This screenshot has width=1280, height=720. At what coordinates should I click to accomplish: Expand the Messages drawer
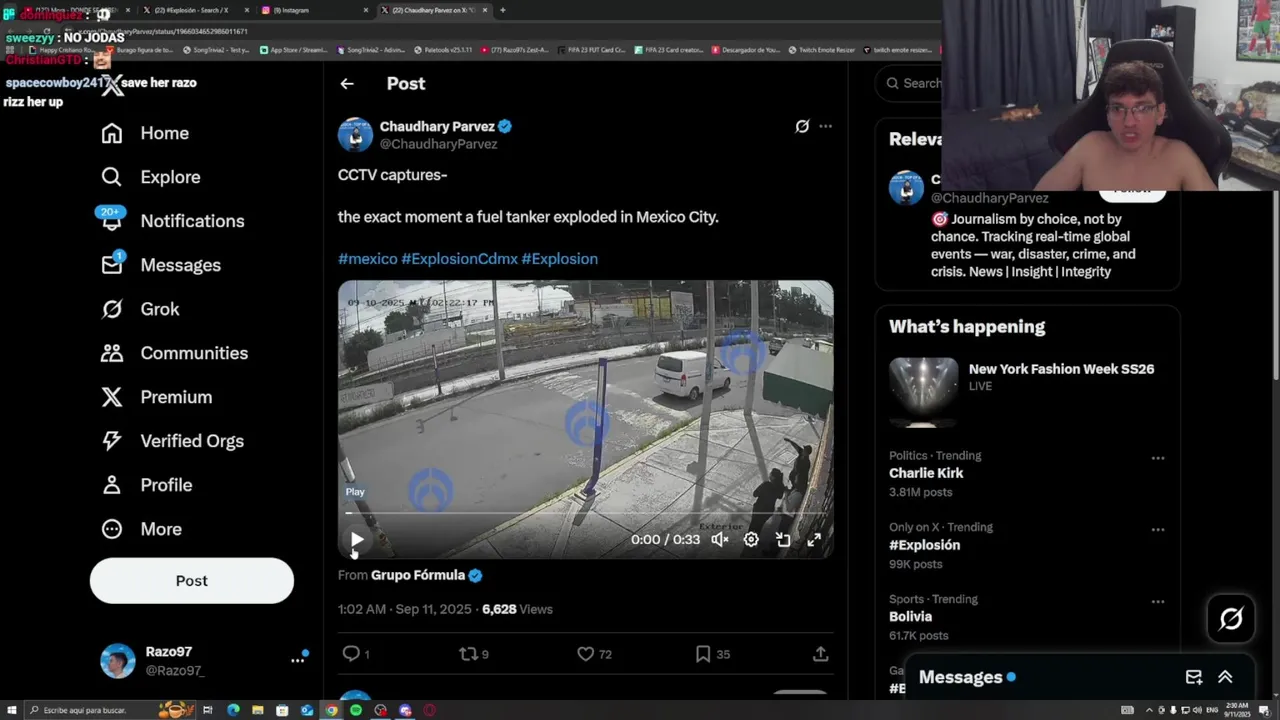[x=1225, y=677]
